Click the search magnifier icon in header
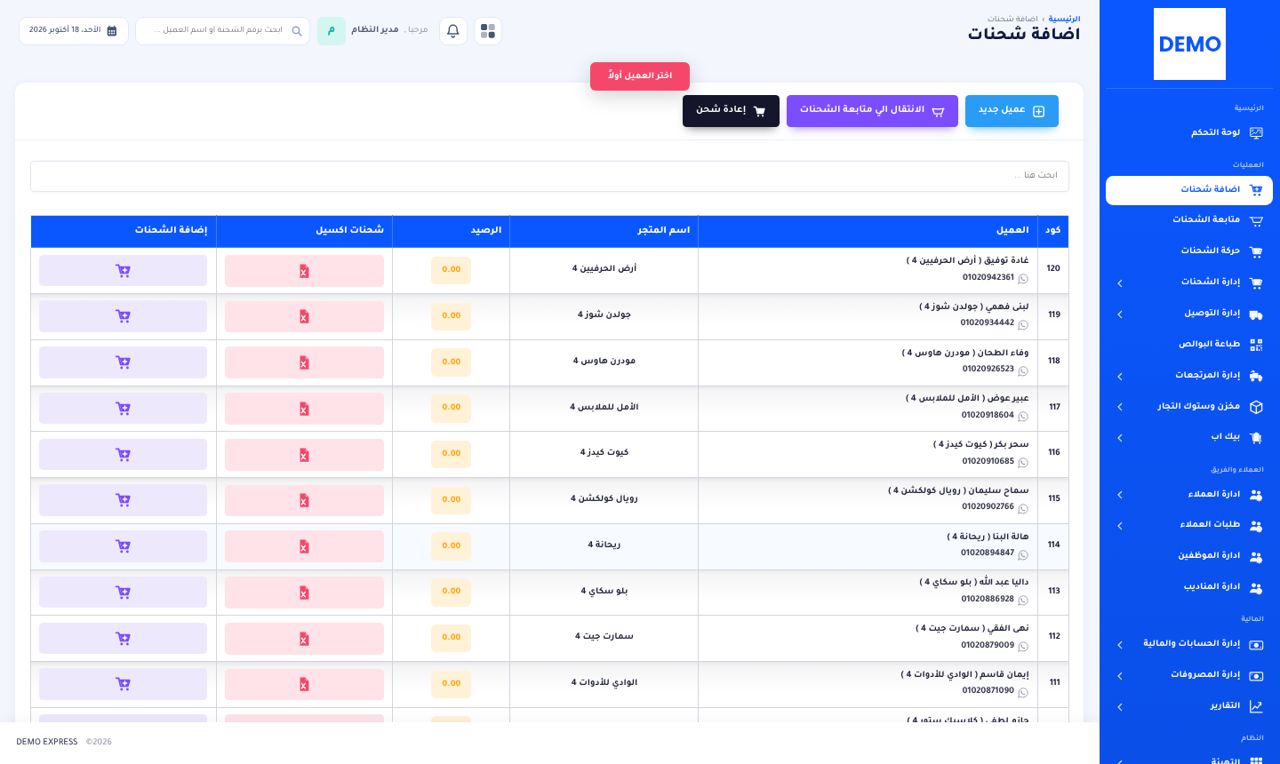Screen dimensions: 1280x764 pos(297,31)
